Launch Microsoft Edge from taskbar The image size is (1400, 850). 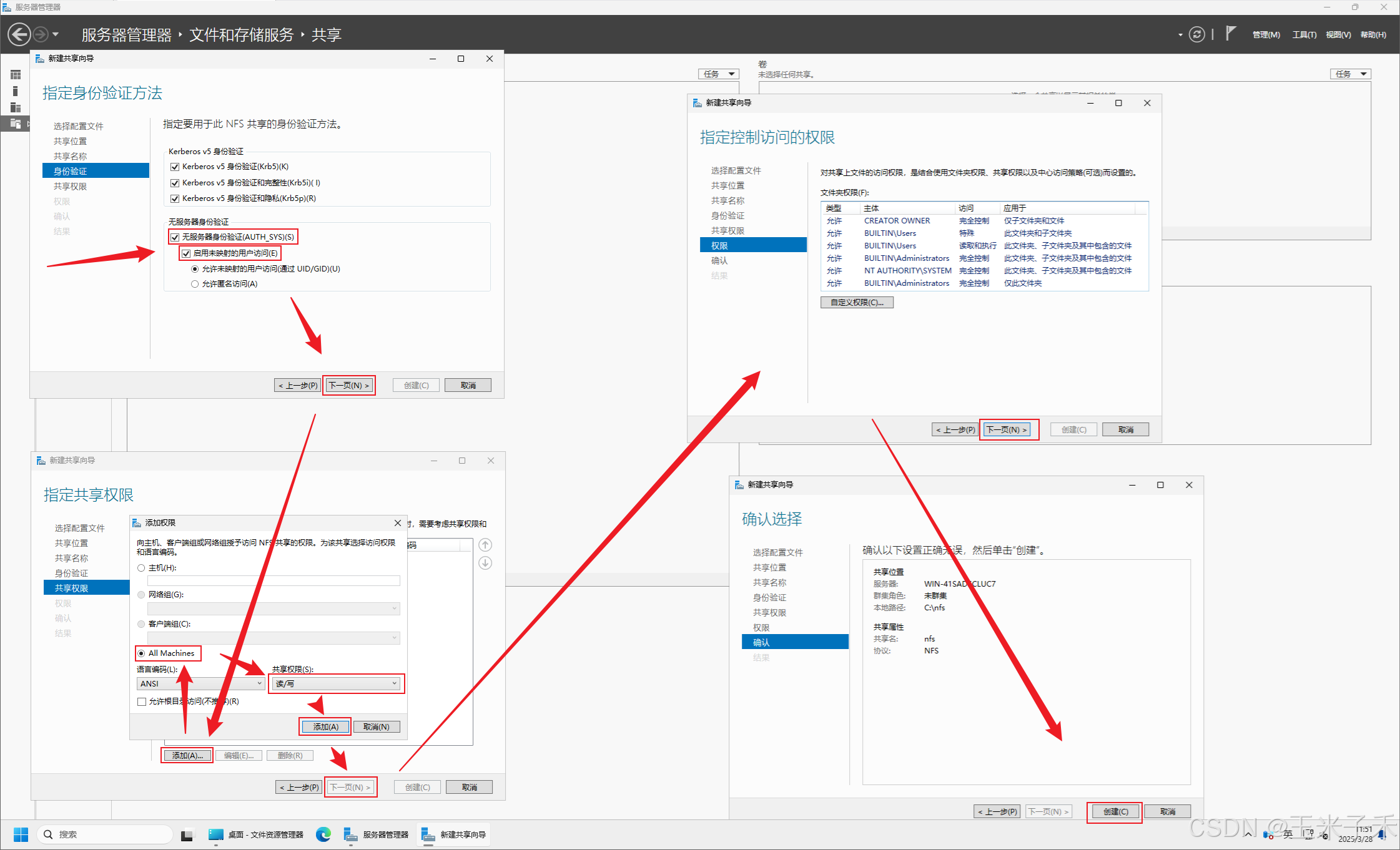[323, 834]
